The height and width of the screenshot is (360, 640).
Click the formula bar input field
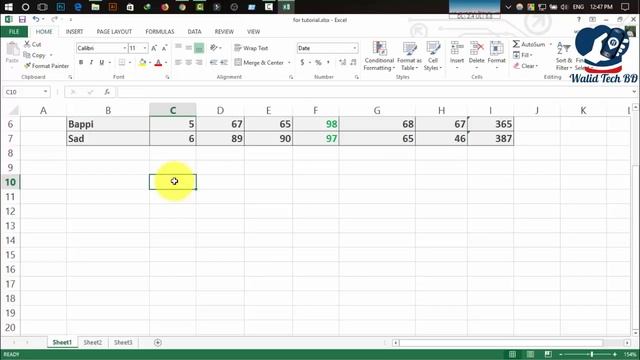point(375,92)
